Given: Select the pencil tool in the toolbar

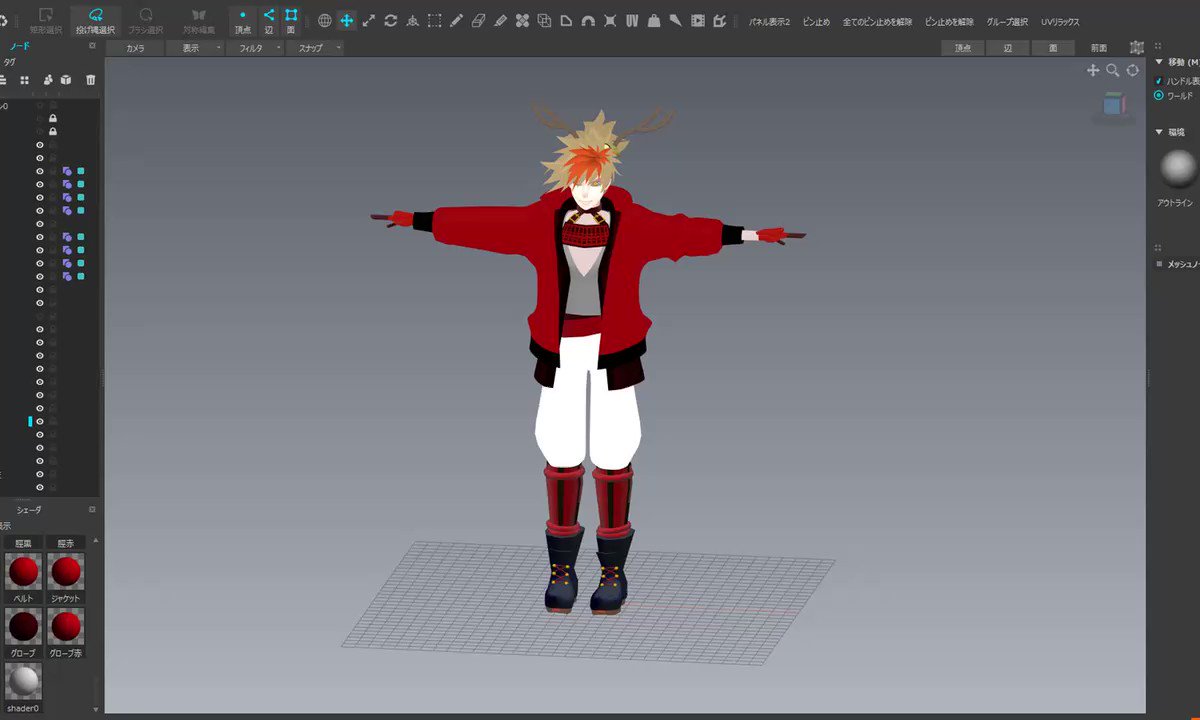Looking at the screenshot, I should coord(457,20).
